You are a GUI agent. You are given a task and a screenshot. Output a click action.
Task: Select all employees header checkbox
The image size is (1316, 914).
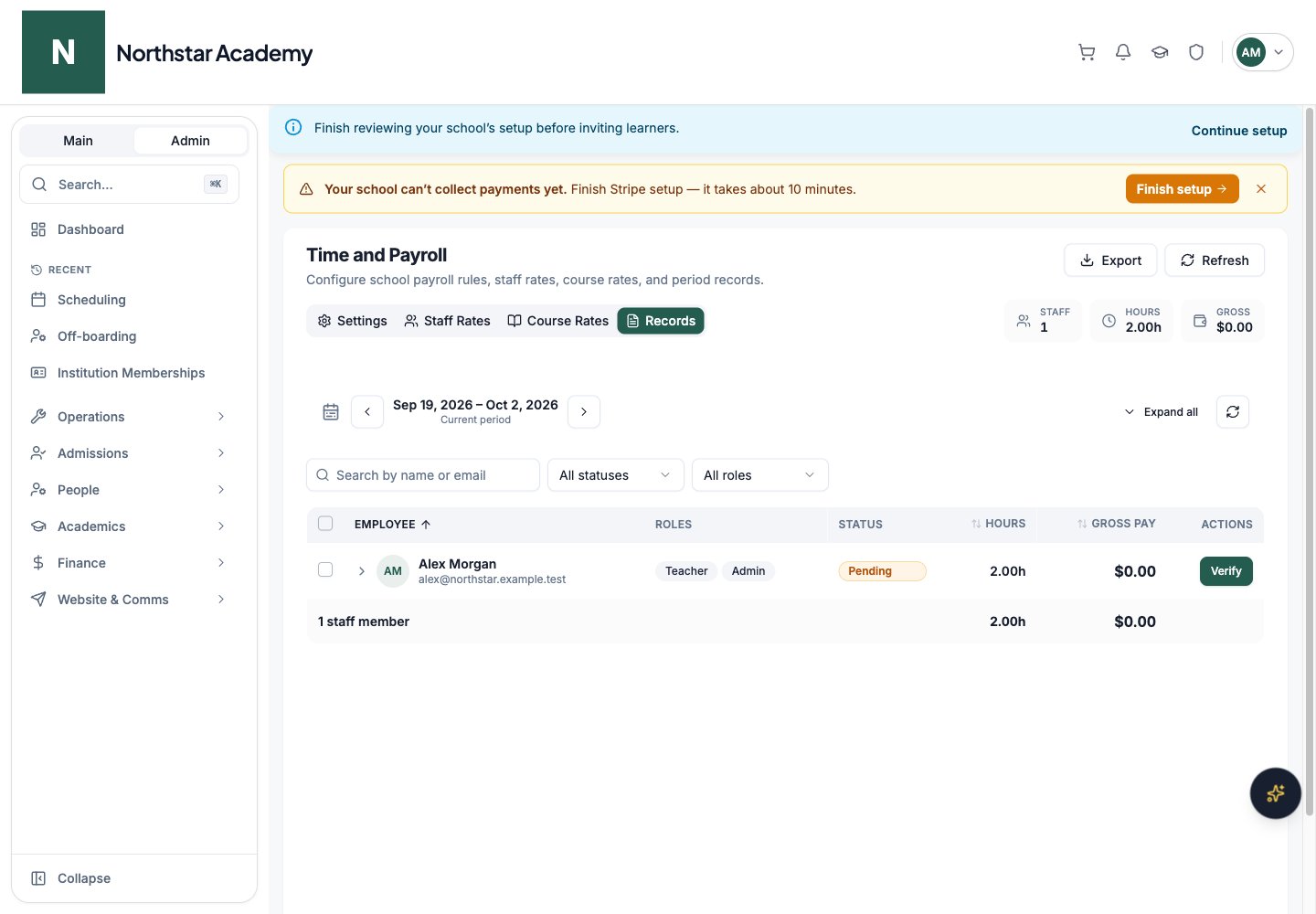tap(325, 524)
